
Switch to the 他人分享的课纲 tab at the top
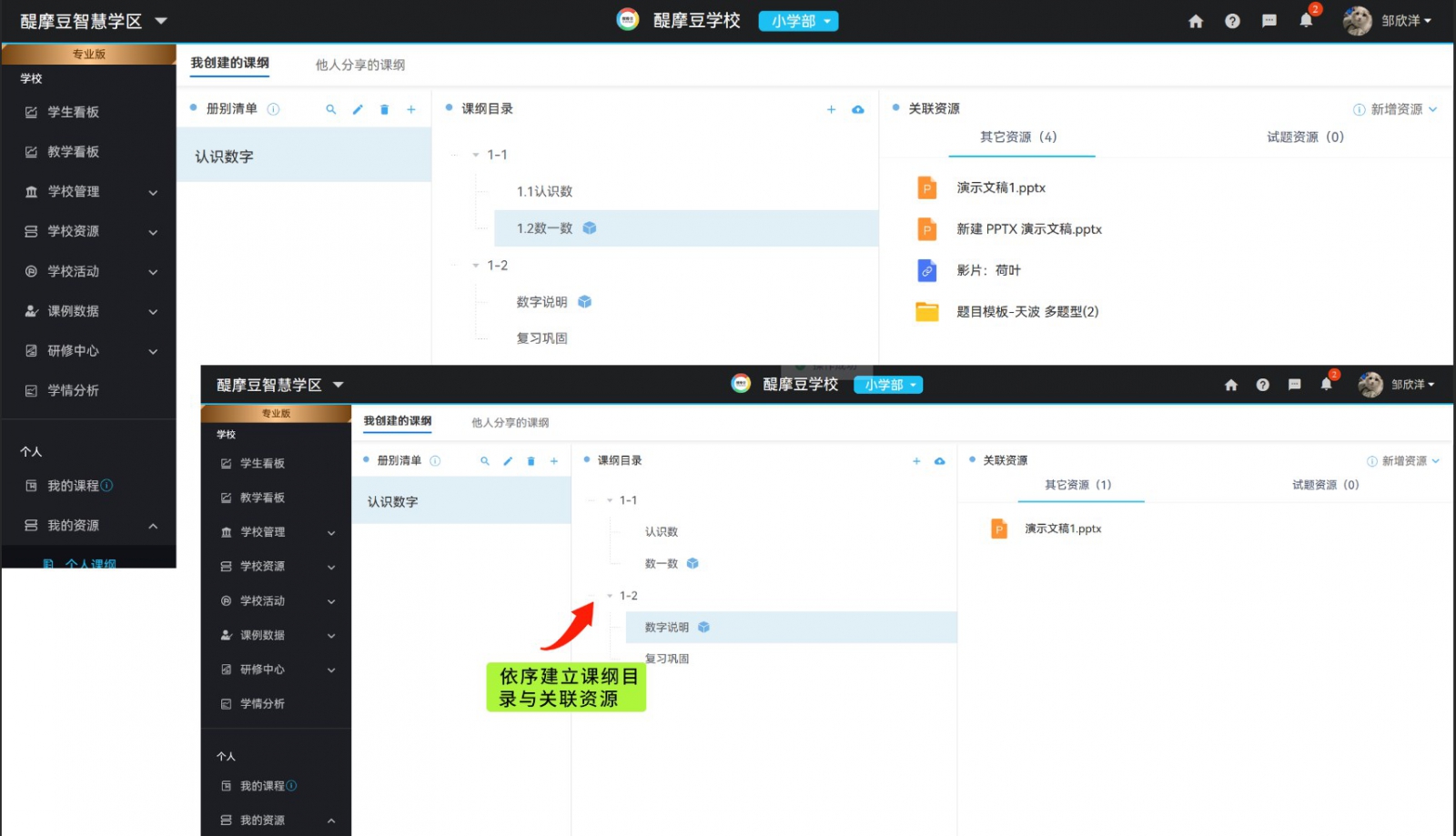359,65
